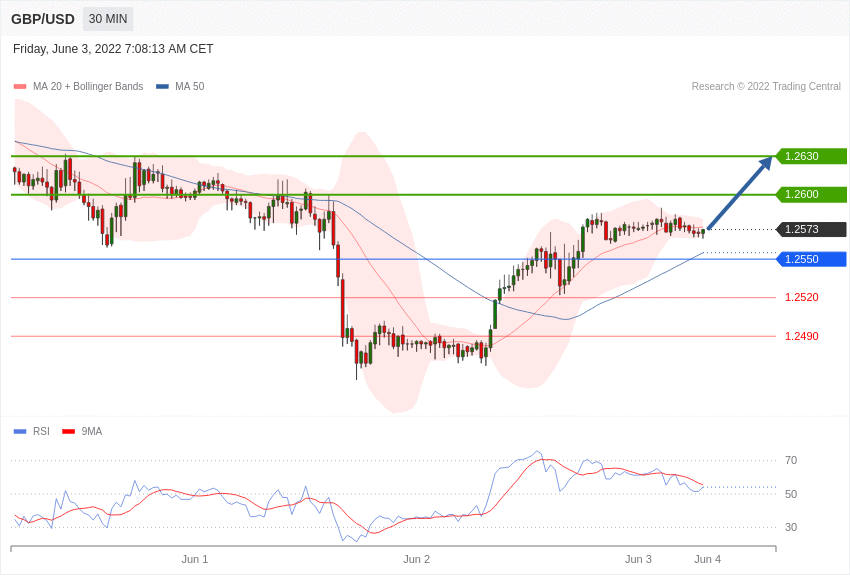Image resolution: width=850 pixels, height=576 pixels.
Task: Click the 1.2490 support level label
Action: pos(802,336)
